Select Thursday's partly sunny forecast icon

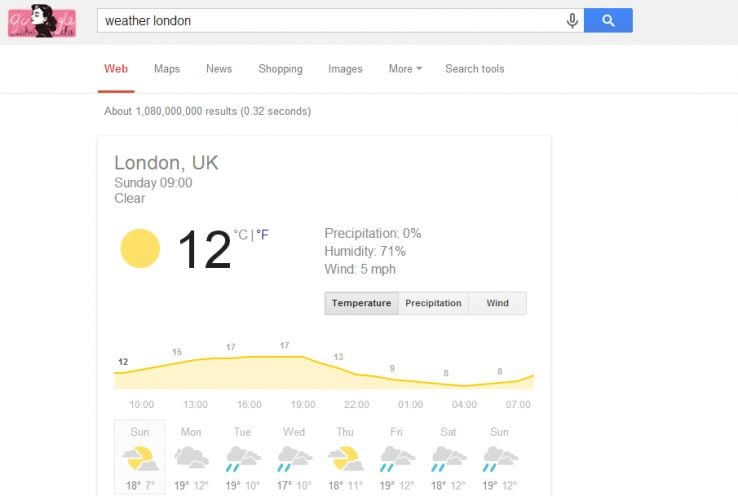pos(344,458)
